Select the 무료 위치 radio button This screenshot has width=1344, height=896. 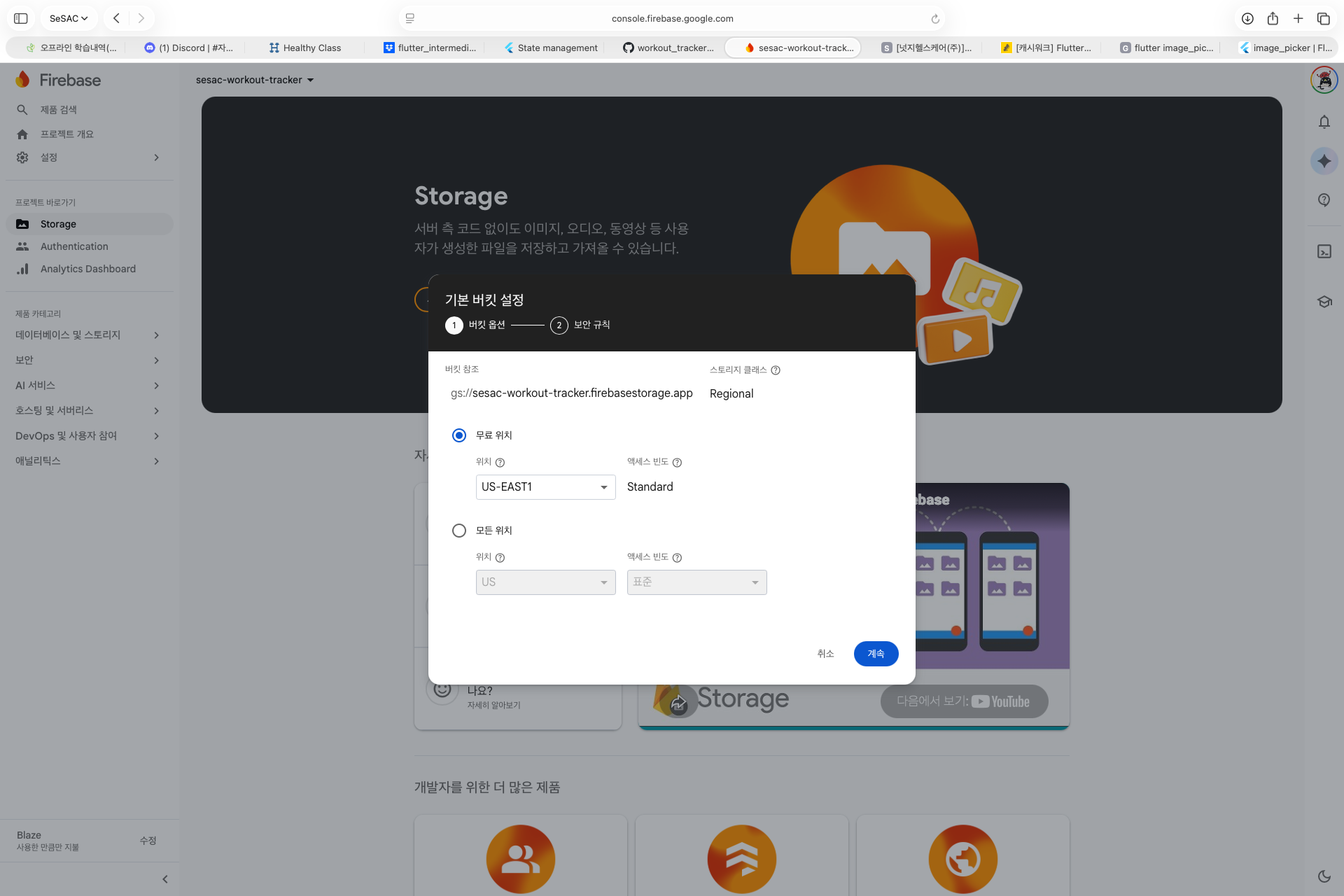[459, 435]
